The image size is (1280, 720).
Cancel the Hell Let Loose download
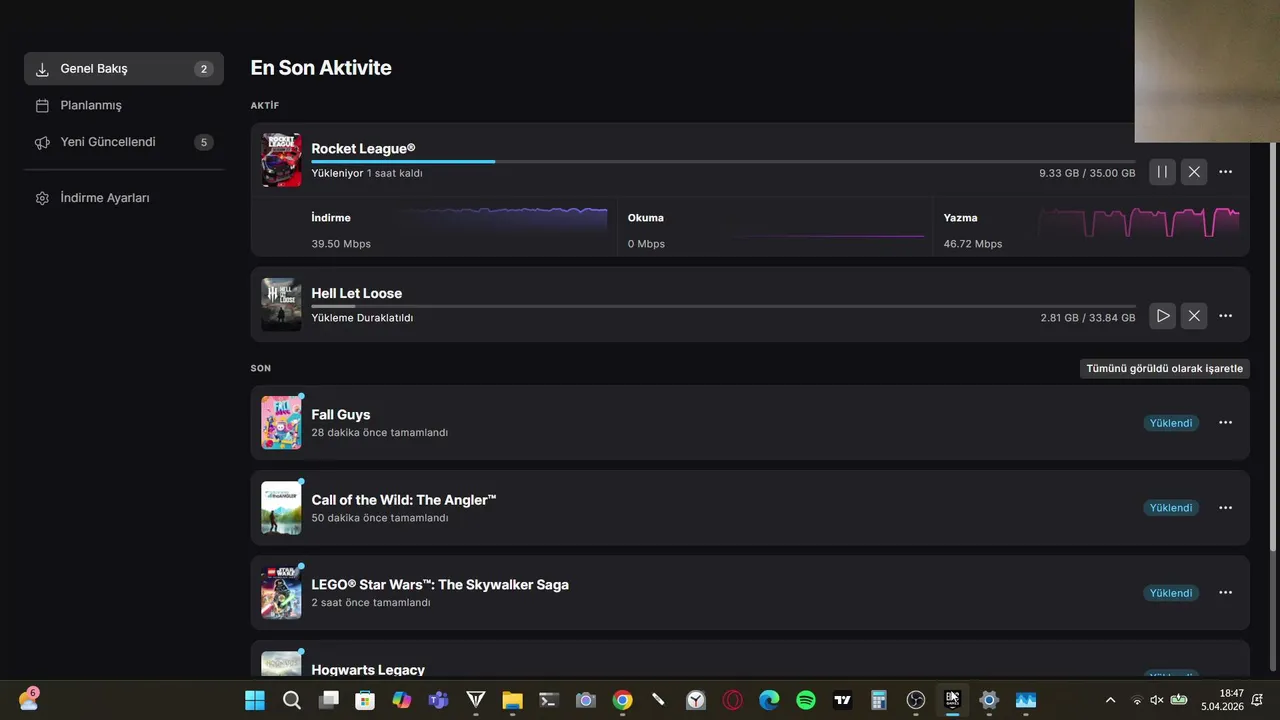[x=1194, y=316]
